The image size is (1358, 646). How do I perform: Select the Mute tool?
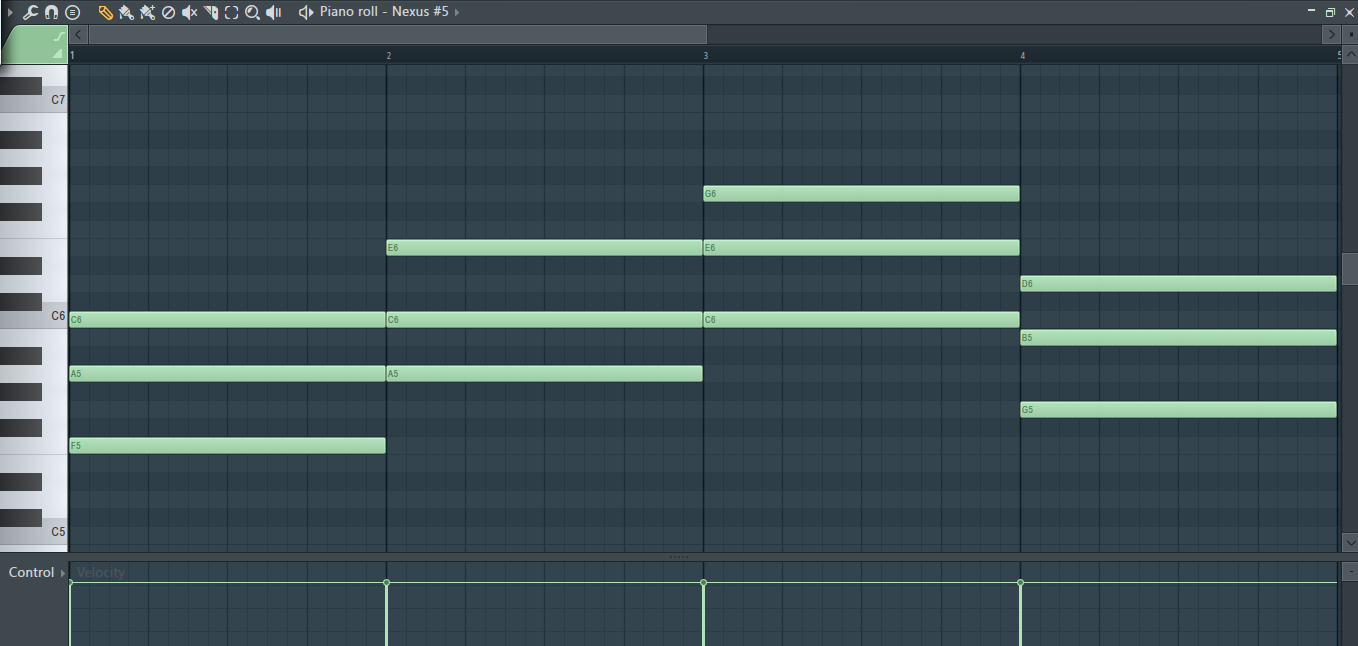pos(188,13)
